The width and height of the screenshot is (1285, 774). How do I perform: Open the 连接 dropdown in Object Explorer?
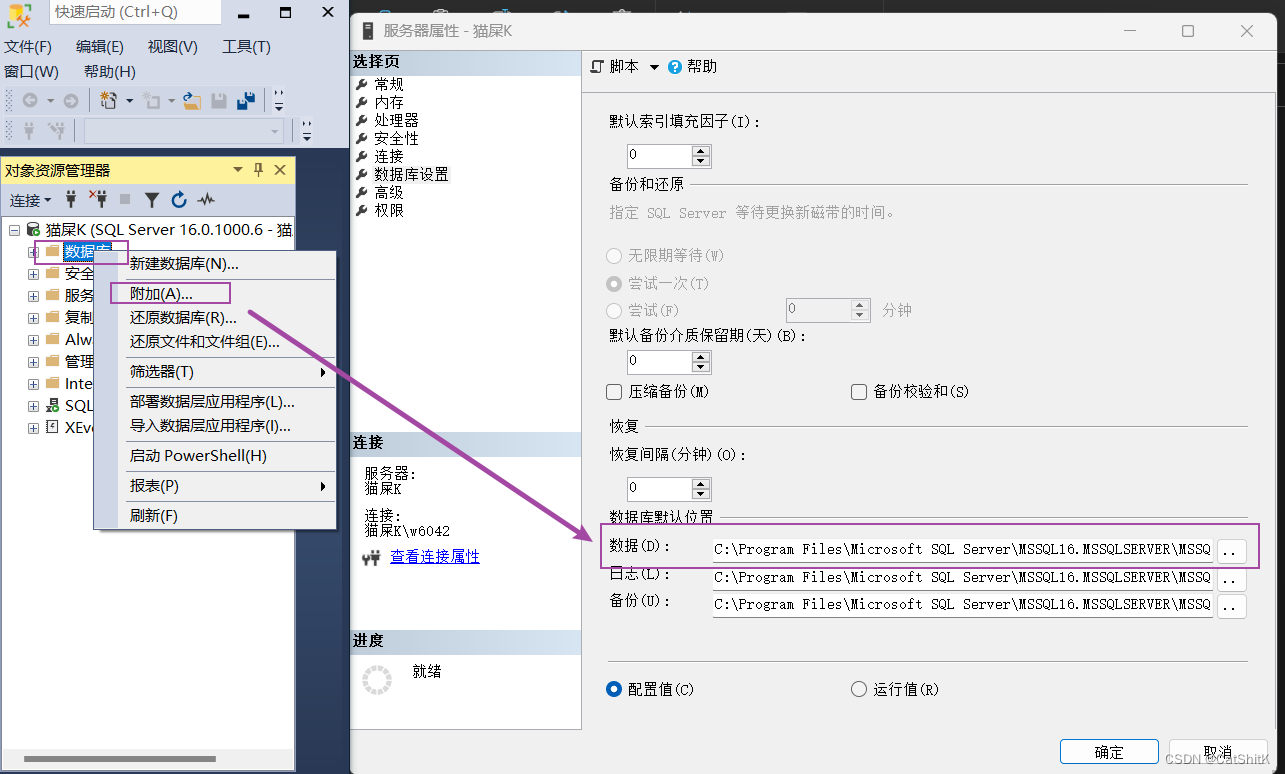click(30, 200)
